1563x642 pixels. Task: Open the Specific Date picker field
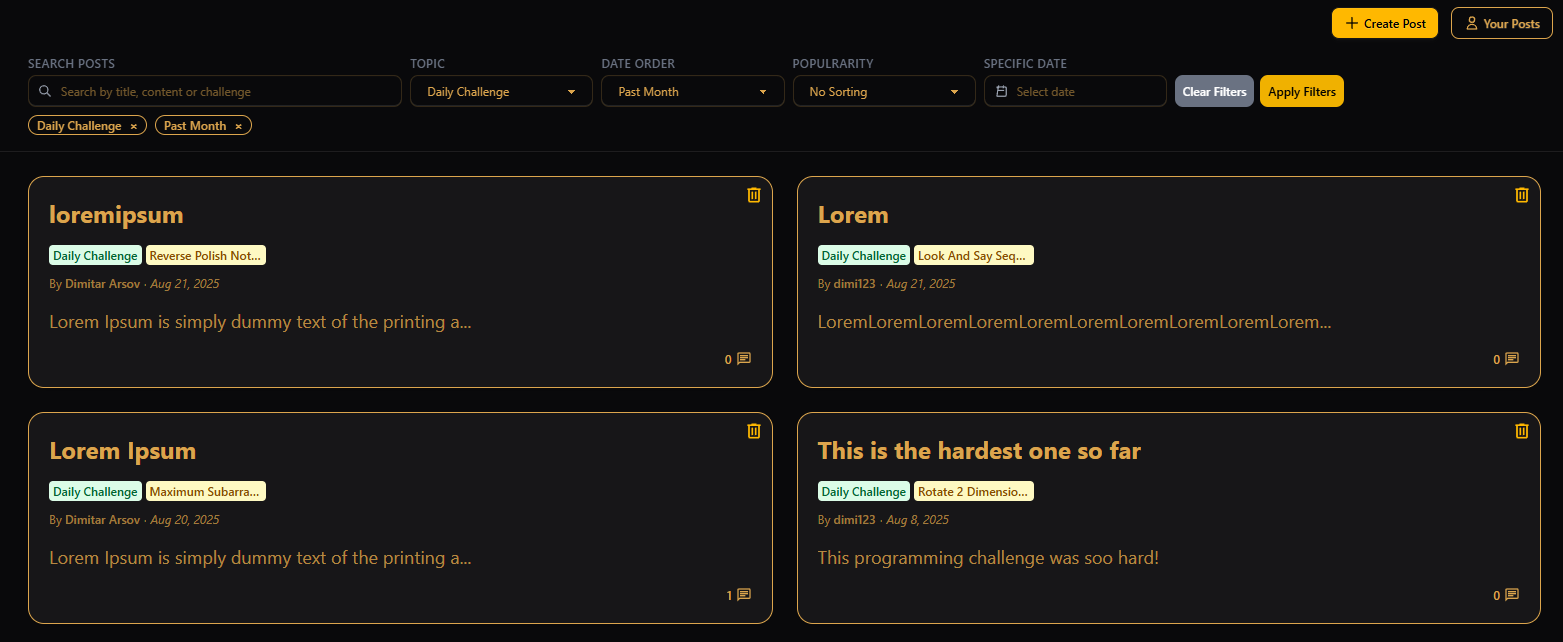(x=1075, y=92)
